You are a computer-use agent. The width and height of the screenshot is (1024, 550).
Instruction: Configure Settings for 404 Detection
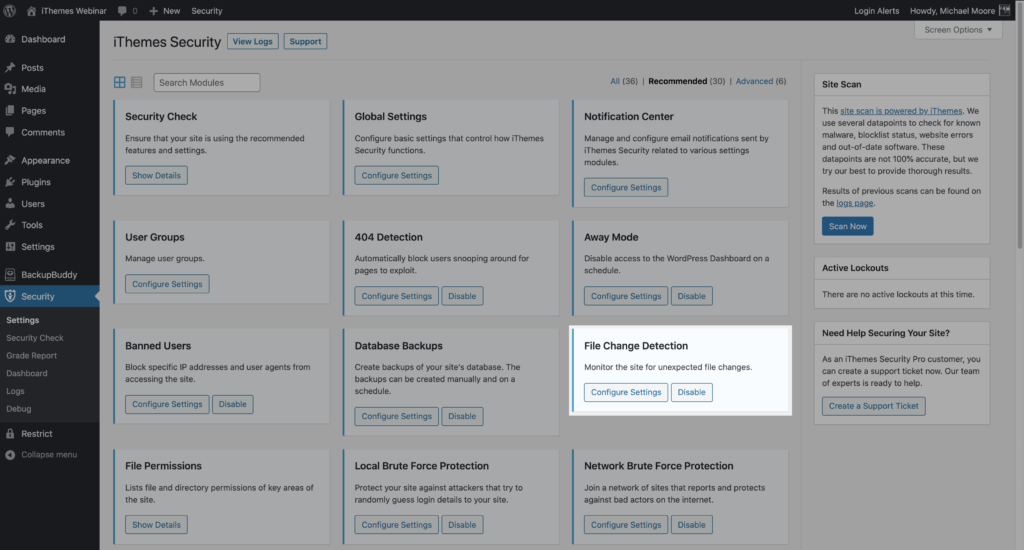[x=396, y=296]
